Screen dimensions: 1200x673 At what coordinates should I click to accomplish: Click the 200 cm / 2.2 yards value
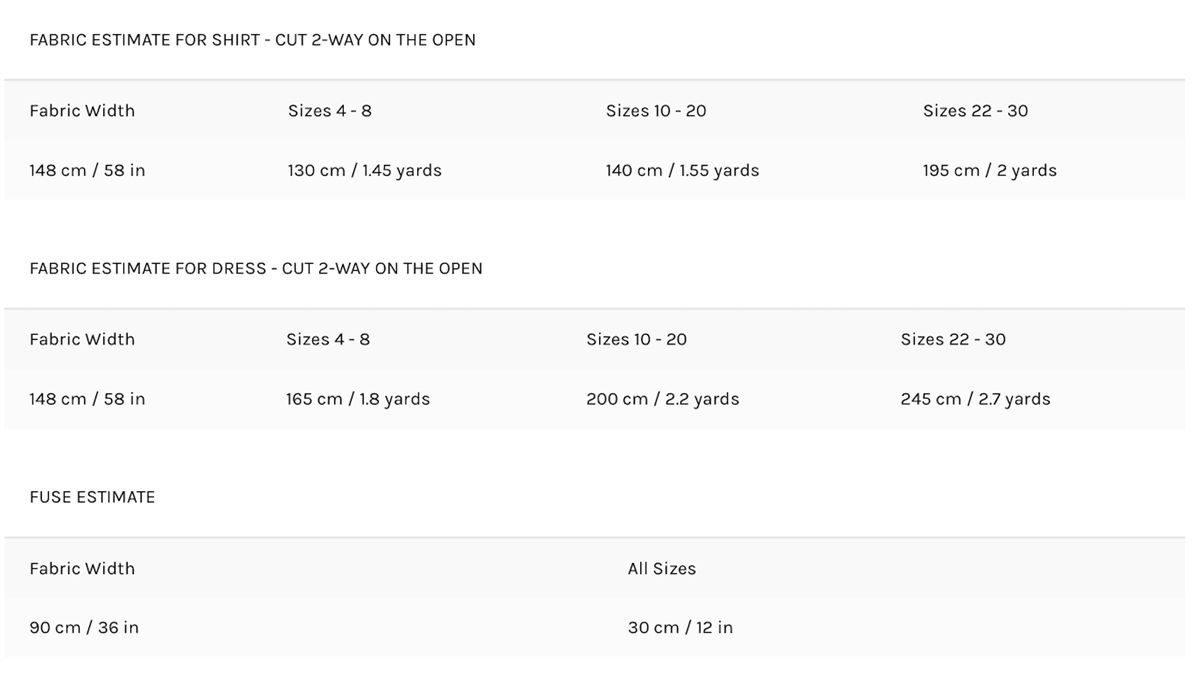pyautogui.click(x=663, y=399)
